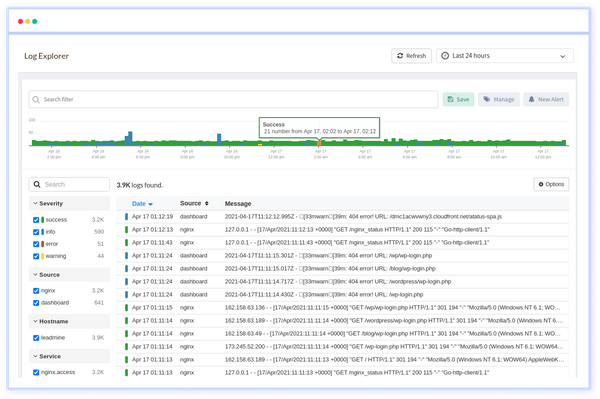Uncheck the leadmine hostname checkbox
600x399 pixels.
coord(36,338)
